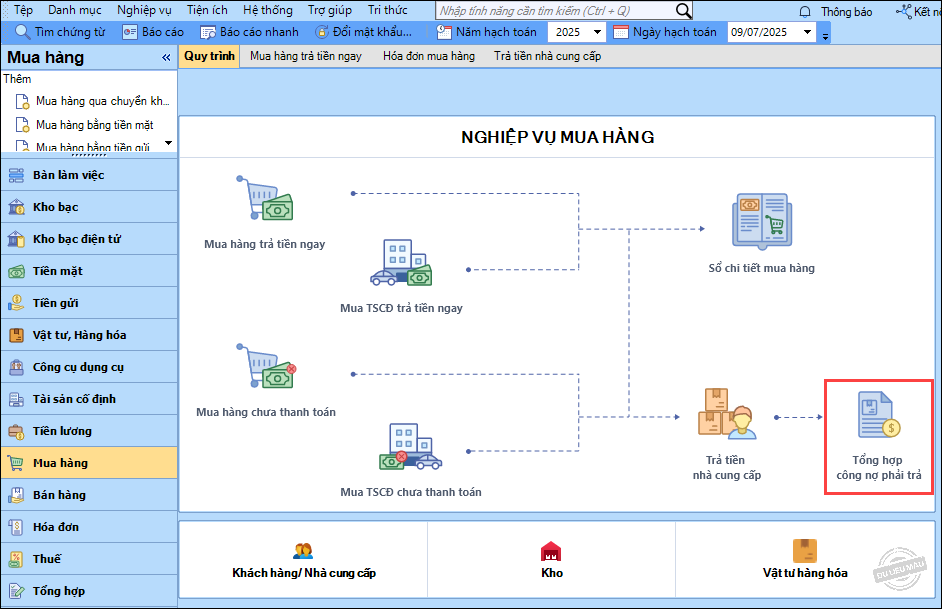Open Công cụ dụng cụ module
The height and width of the screenshot is (609, 942).
[89, 367]
